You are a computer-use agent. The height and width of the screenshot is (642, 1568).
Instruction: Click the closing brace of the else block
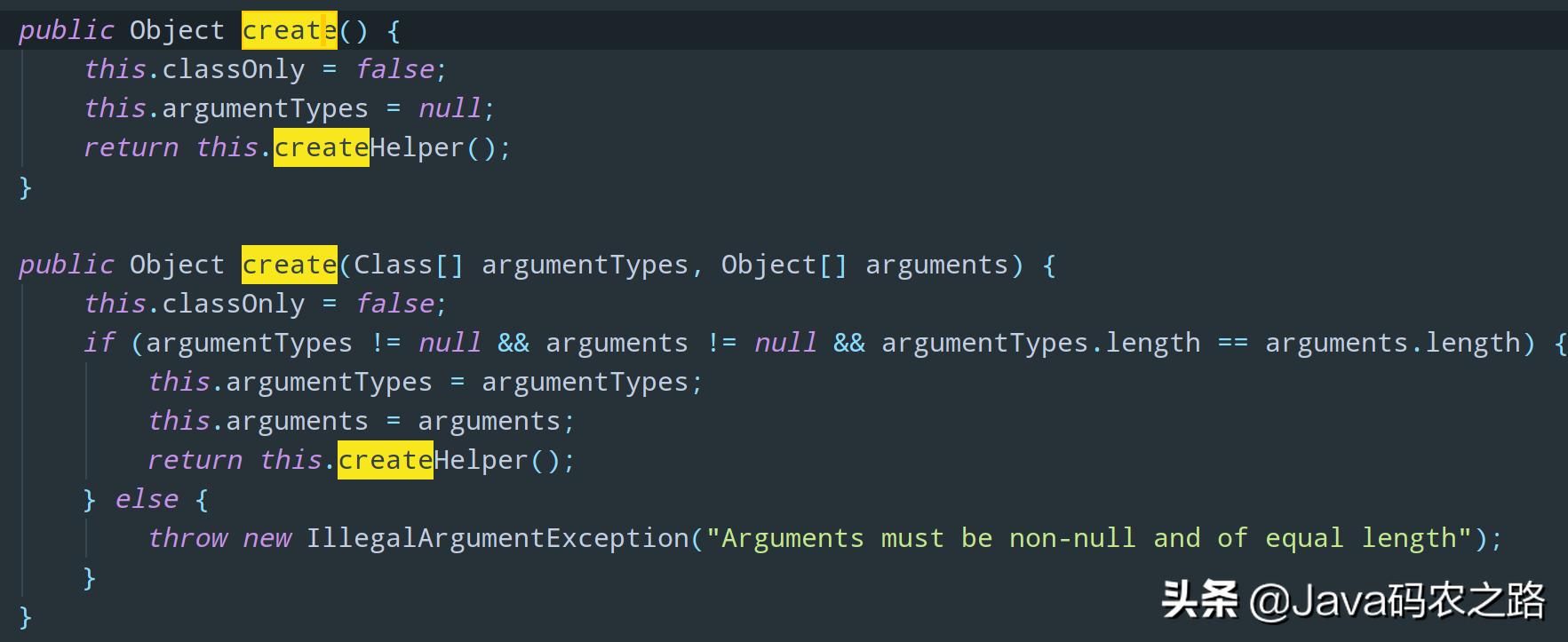pos(89,578)
